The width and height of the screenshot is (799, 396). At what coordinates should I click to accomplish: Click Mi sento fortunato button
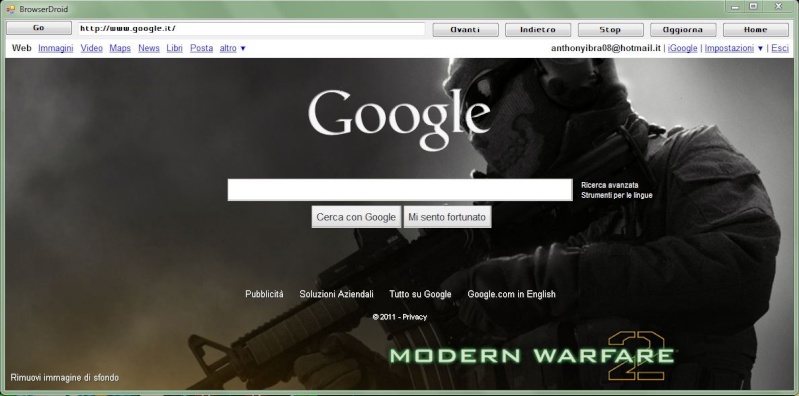[x=447, y=217]
